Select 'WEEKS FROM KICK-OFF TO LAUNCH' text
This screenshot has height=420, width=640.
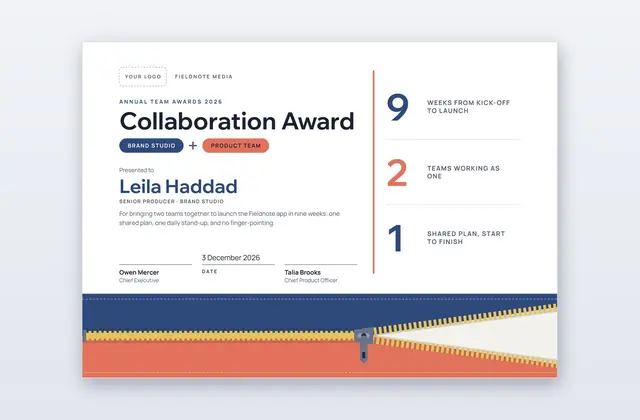469,107
